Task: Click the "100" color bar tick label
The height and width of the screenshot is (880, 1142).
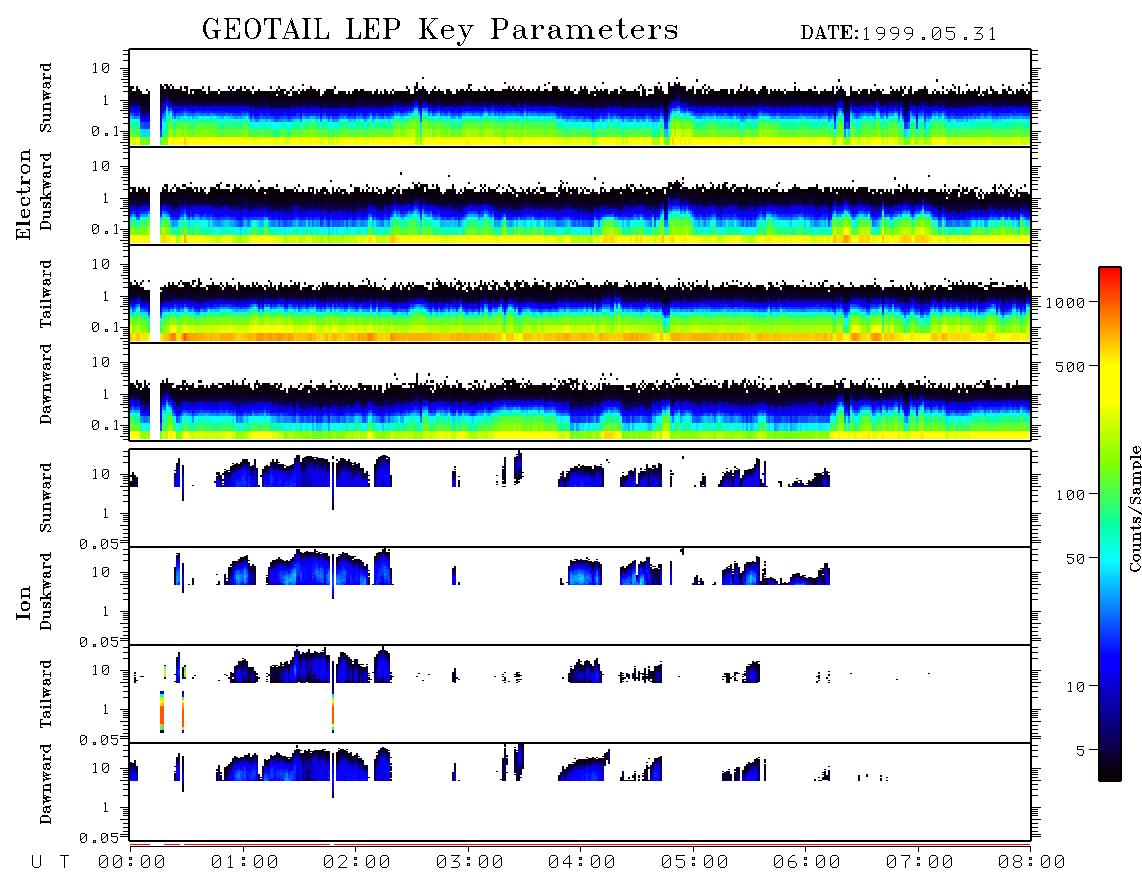Action: click(1071, 495)
